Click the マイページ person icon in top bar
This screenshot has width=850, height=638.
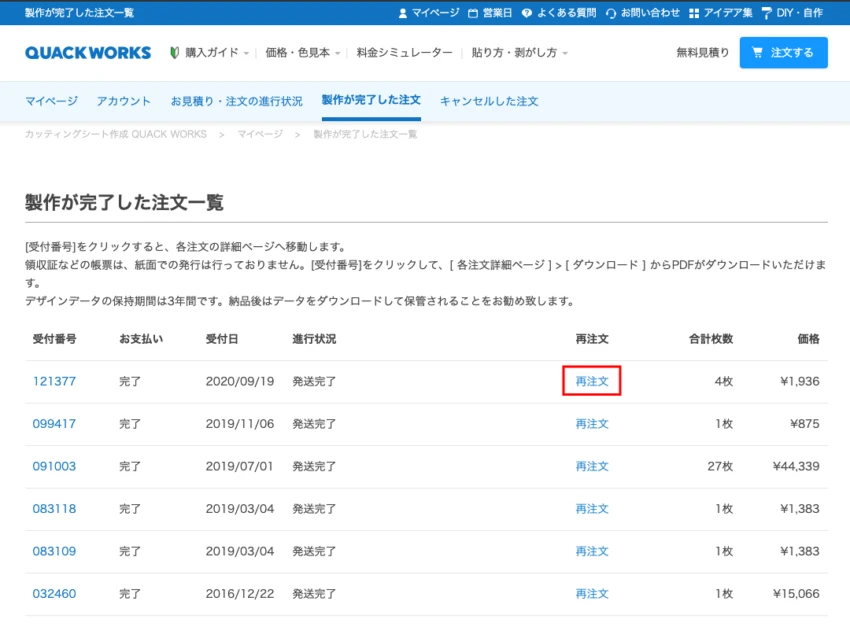(x=403, y=13)
